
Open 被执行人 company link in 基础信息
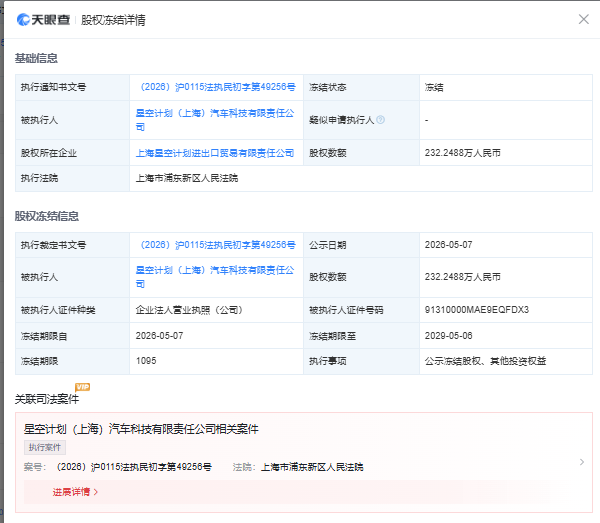(x=215, y=120)
